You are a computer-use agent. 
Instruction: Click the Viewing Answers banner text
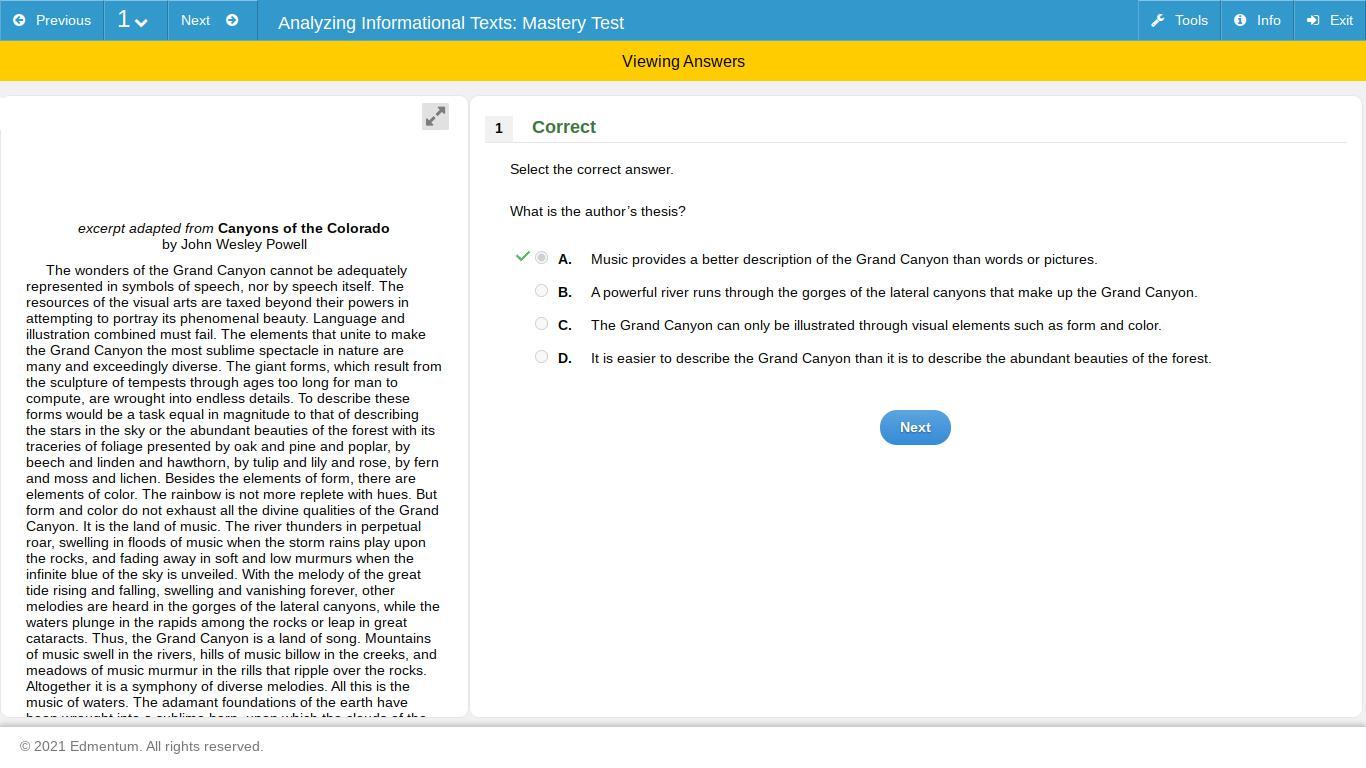(x=683, y=61)
